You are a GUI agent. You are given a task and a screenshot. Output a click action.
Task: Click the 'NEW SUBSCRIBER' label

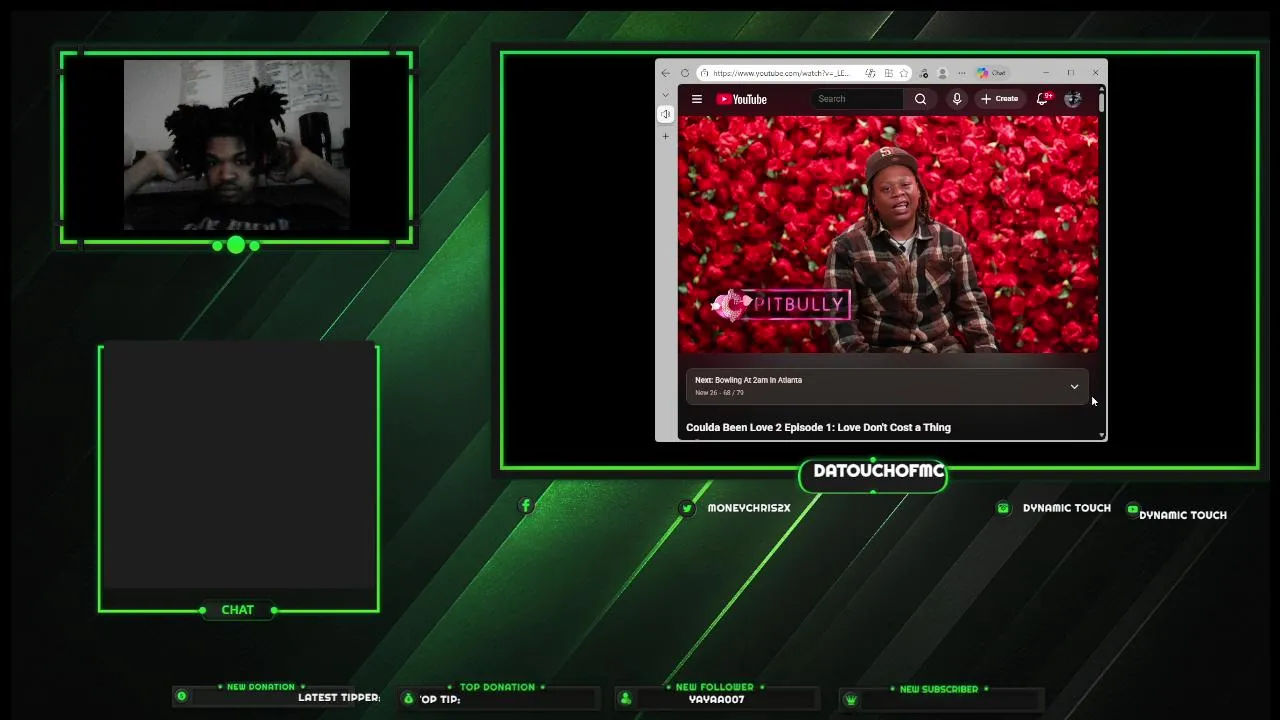click(939, 689)
